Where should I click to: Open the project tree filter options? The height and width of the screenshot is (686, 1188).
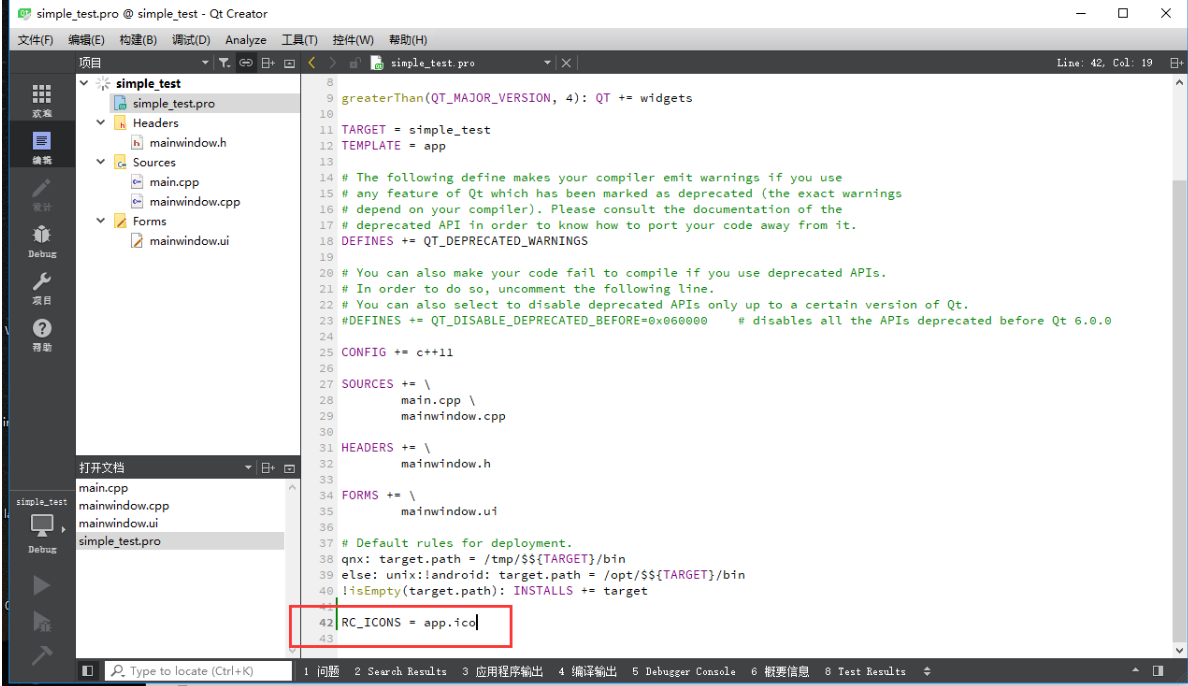tap(224, 63)
